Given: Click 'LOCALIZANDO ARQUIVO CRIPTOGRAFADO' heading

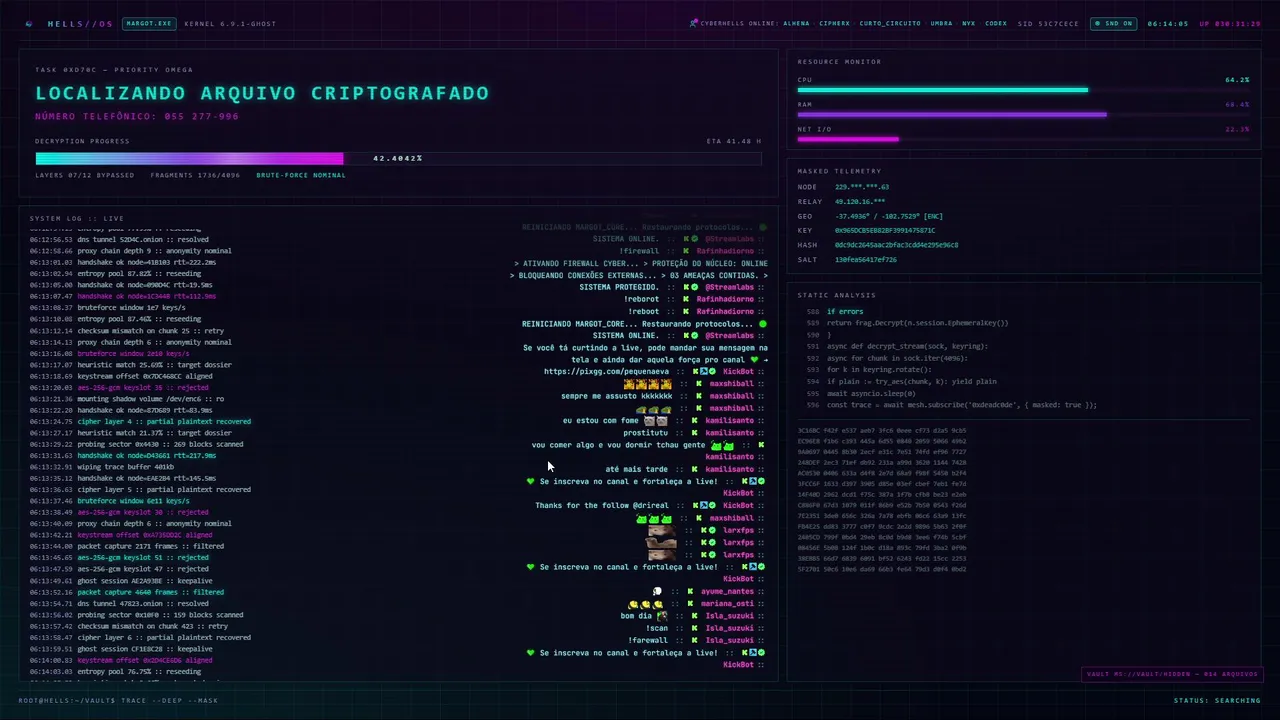Looking at the screenshot, I should pyautogui.click(x=262, y=93).
